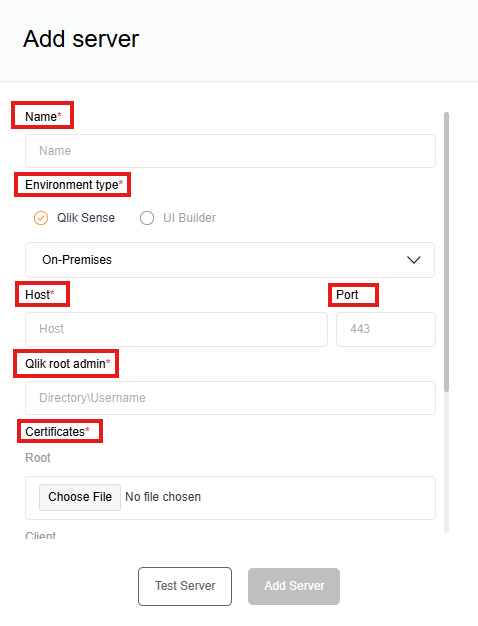
Task: Click the Environment type label
Action: click(x=74, y=185)
